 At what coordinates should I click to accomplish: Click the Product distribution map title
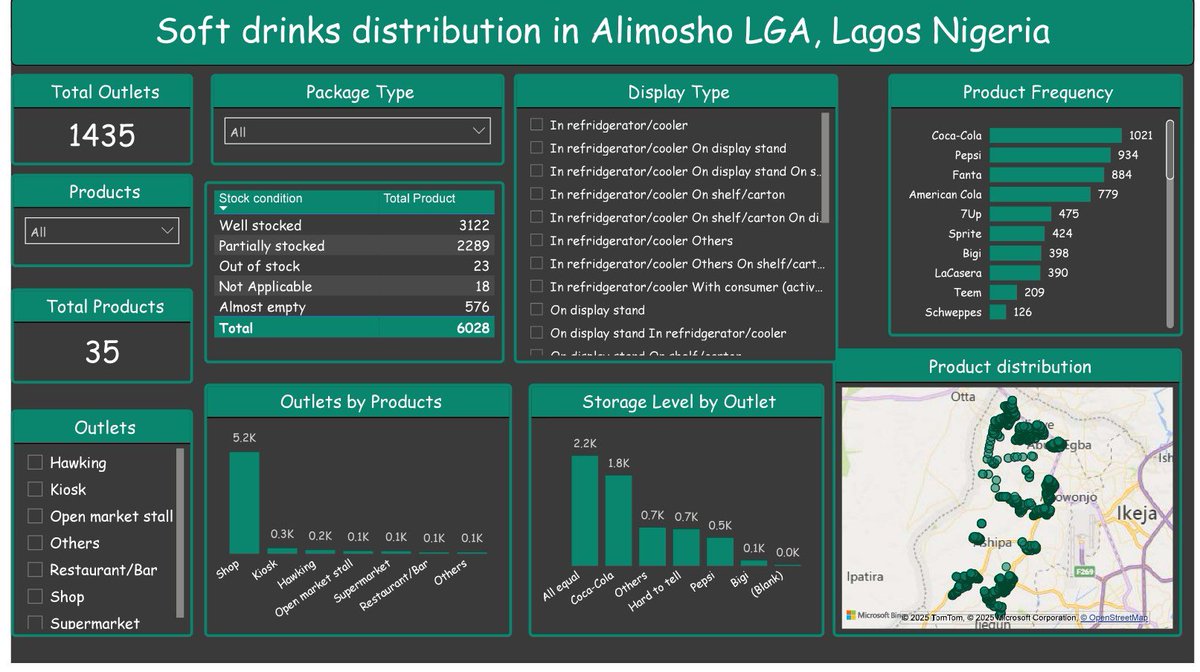(x=1010, y=367)
